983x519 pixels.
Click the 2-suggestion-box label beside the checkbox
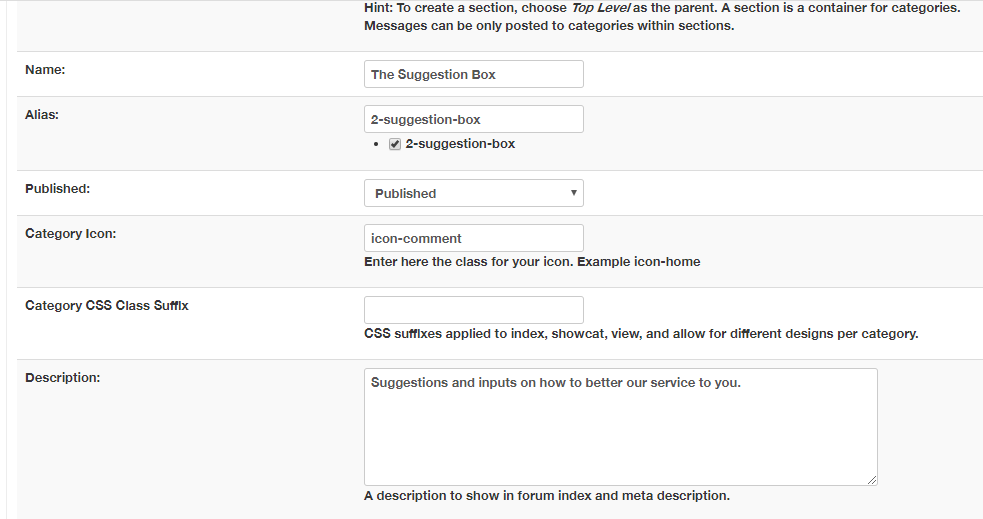point(460,144)
